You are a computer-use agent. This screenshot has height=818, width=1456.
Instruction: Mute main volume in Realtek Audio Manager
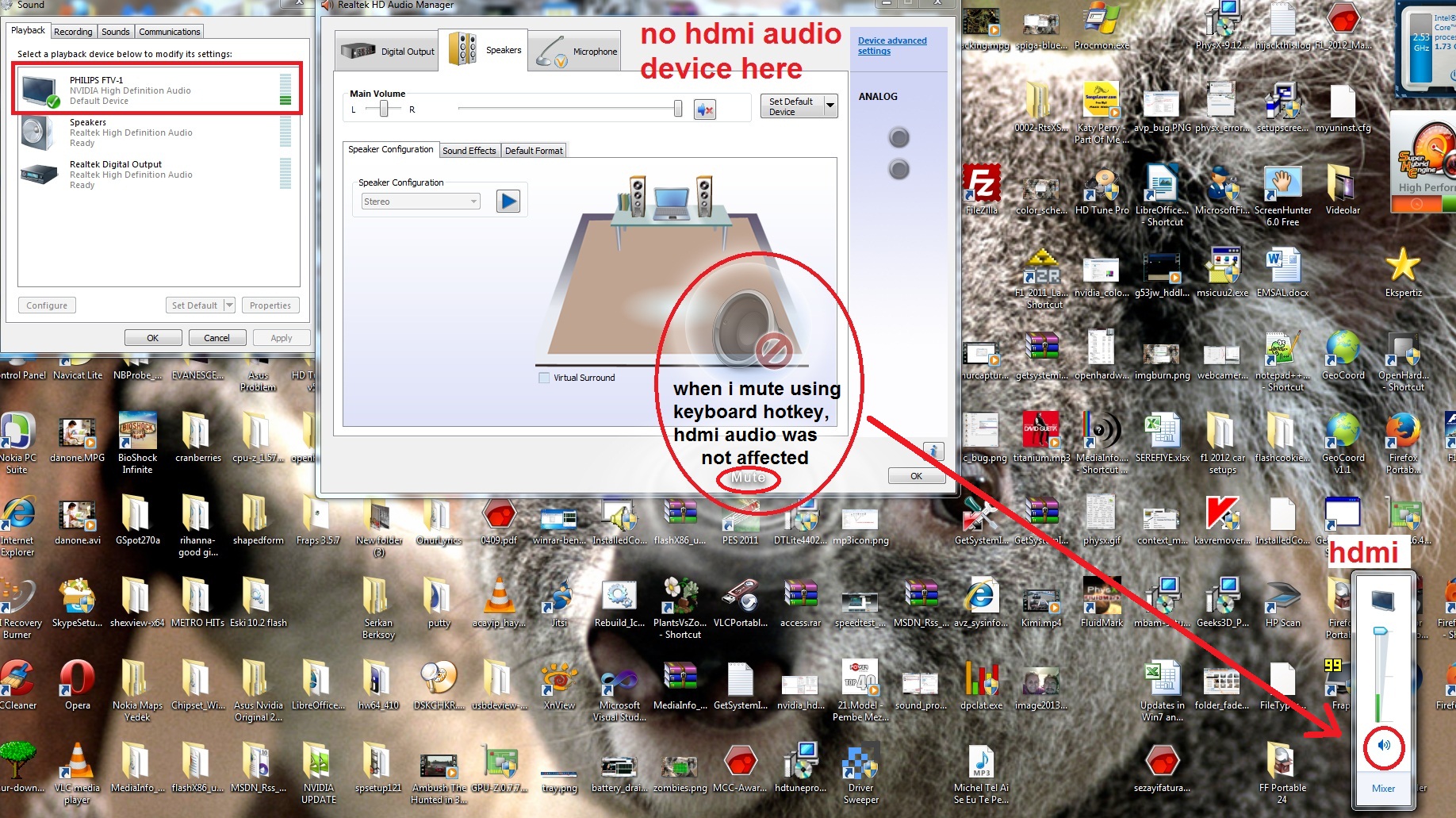704,109
